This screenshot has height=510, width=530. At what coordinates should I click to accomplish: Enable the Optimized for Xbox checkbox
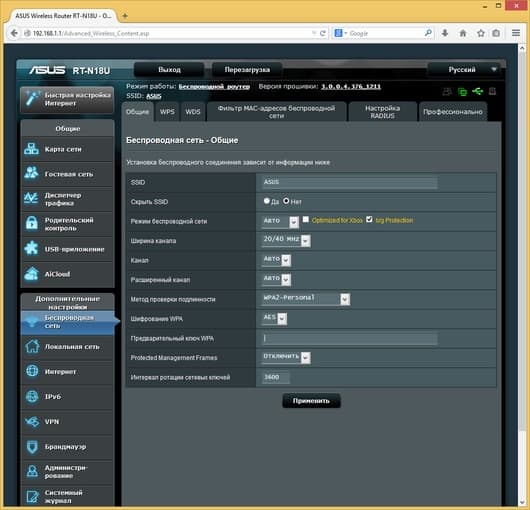pyautogui.click(x=306, y=219)
